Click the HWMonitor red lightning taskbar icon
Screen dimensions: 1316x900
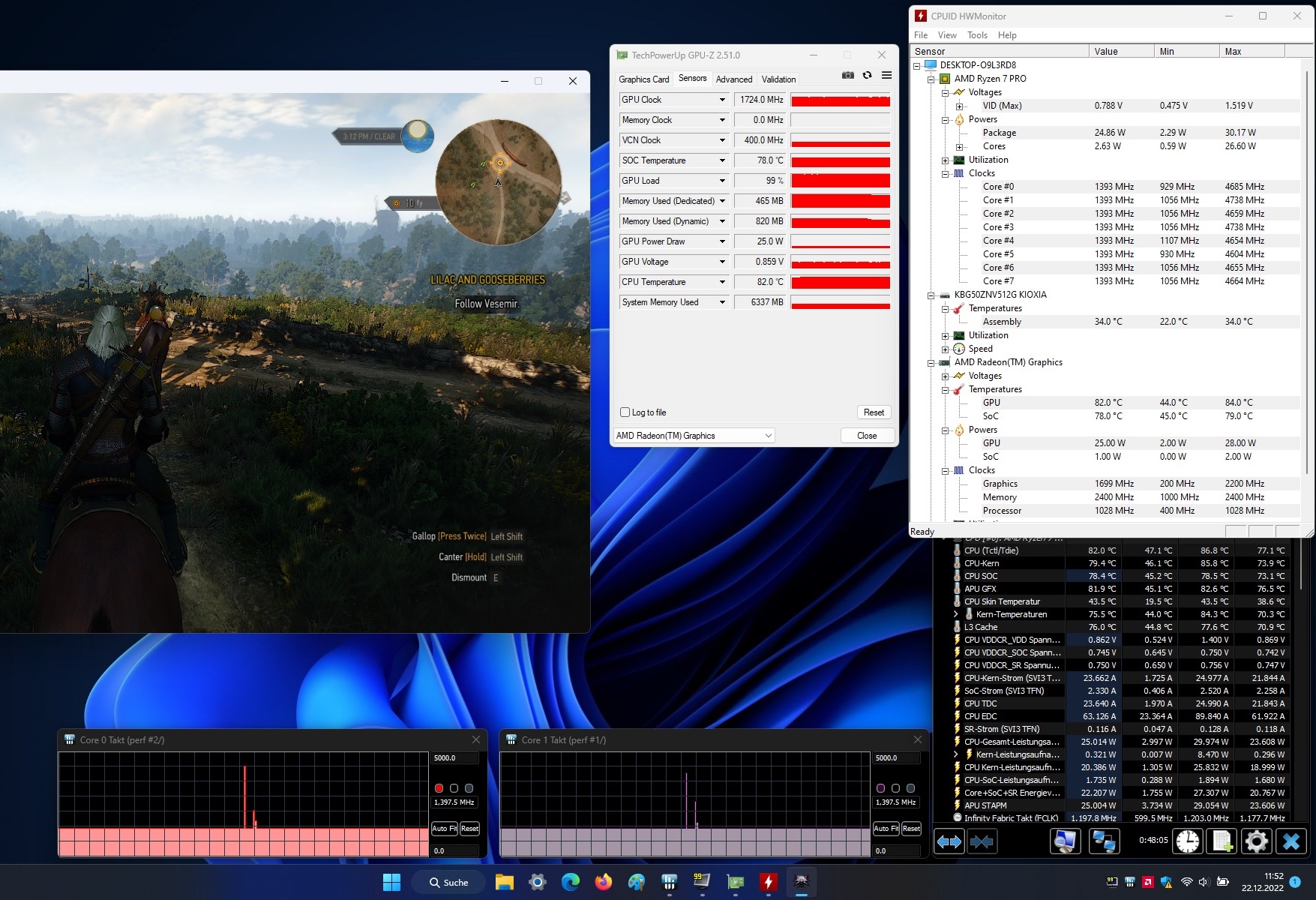769,882
